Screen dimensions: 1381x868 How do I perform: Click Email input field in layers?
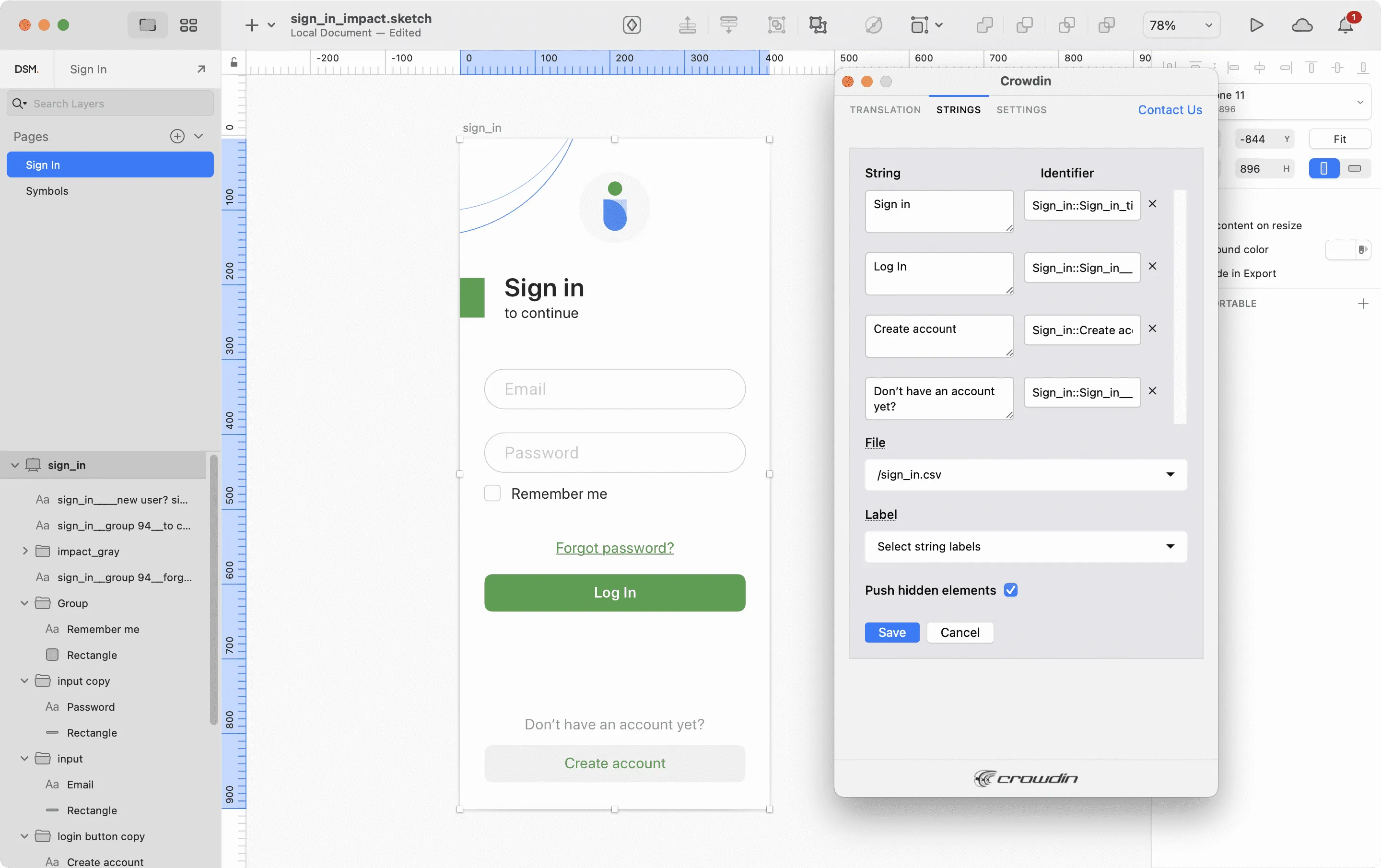pos(80,784)
